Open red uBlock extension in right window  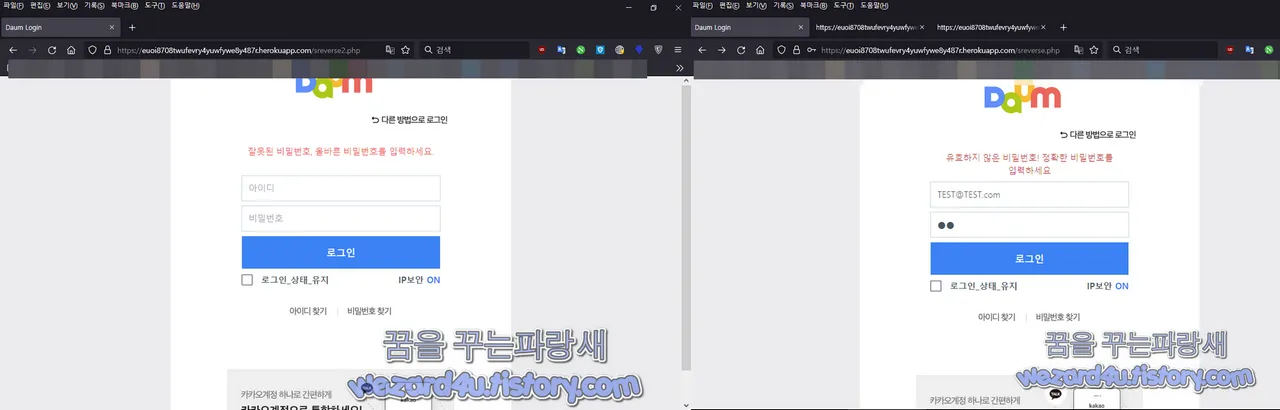pos(1229,49)
